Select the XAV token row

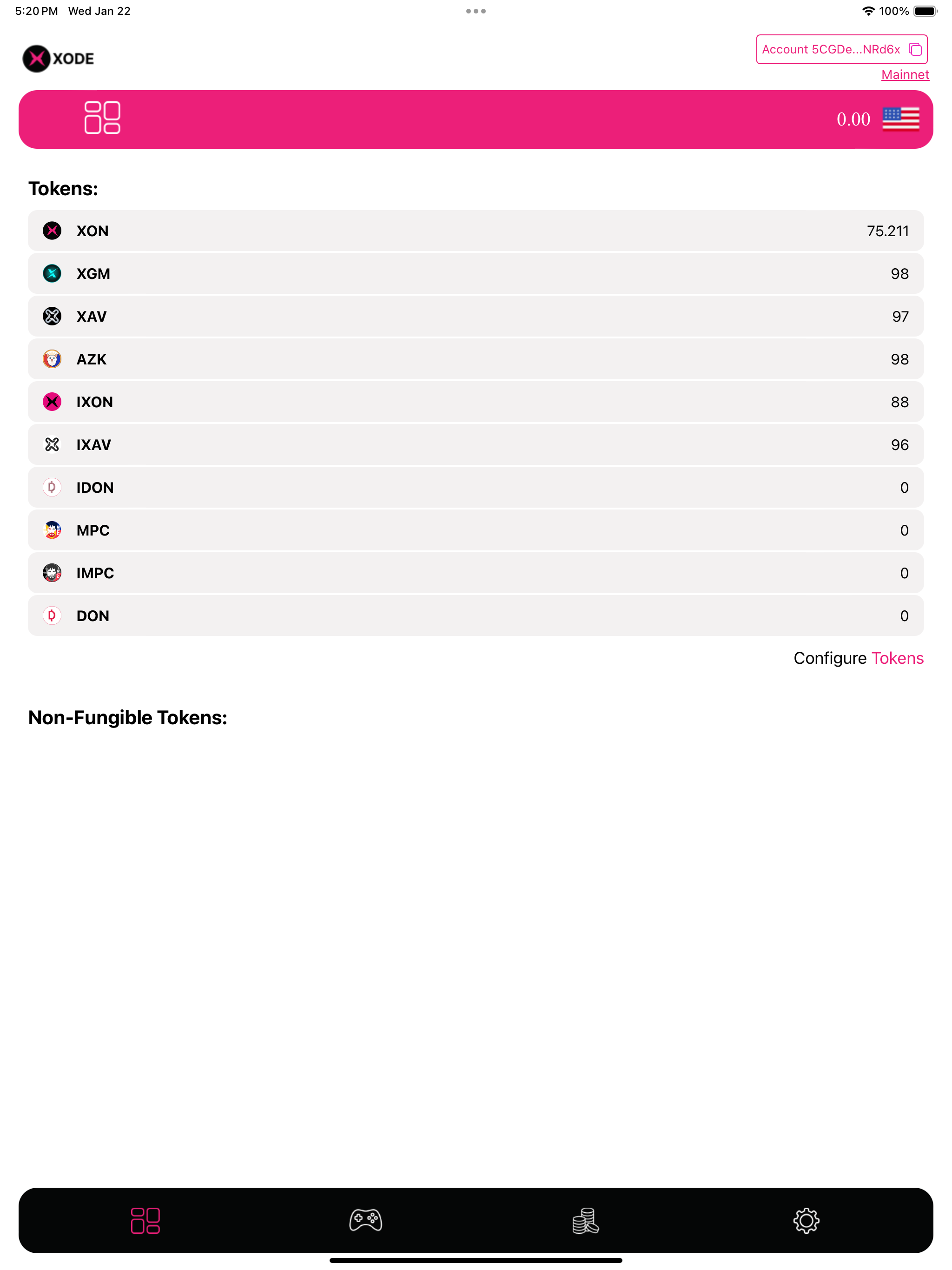coord(476,317)
